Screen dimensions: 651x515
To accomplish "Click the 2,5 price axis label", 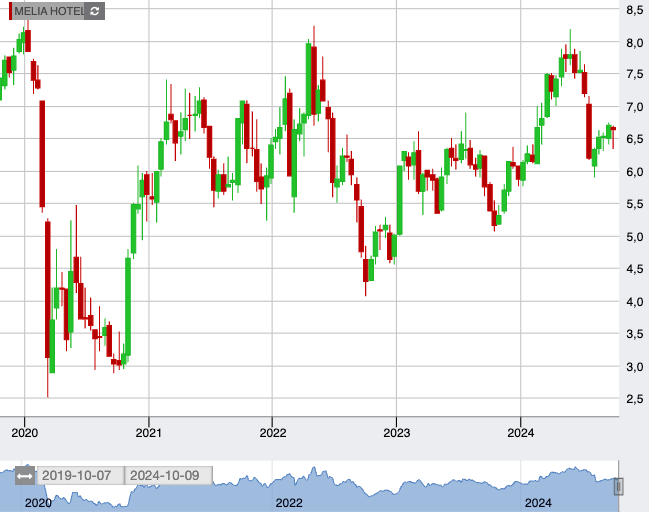I will pos(634,399).
